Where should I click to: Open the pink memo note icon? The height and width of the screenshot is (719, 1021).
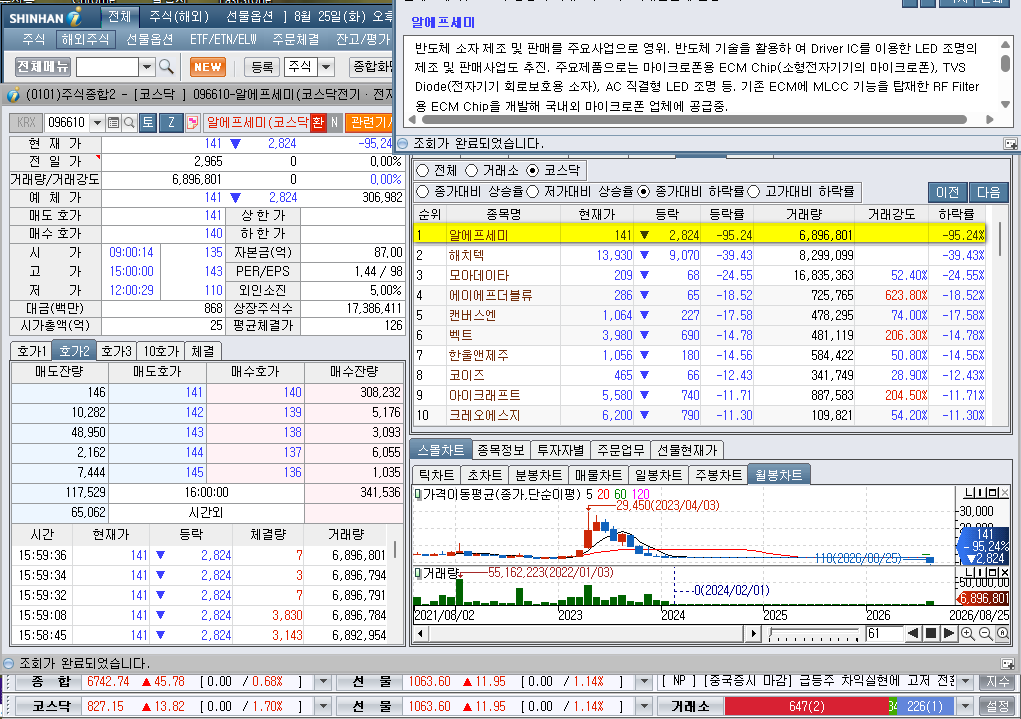(192, 122)
